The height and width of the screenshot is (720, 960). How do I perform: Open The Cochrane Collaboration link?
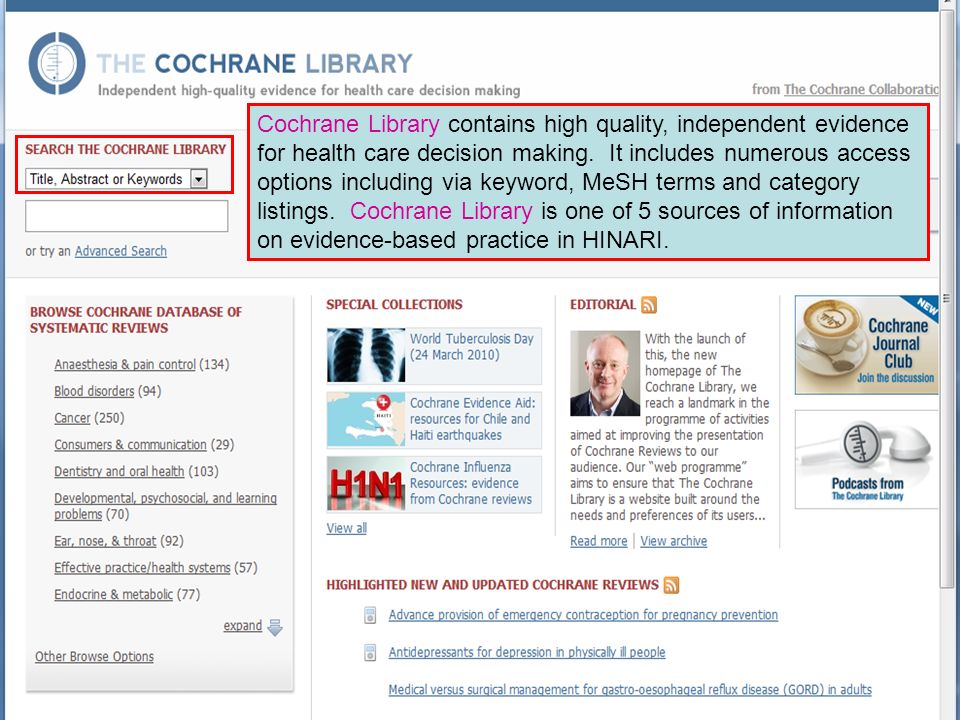[861, 89]
